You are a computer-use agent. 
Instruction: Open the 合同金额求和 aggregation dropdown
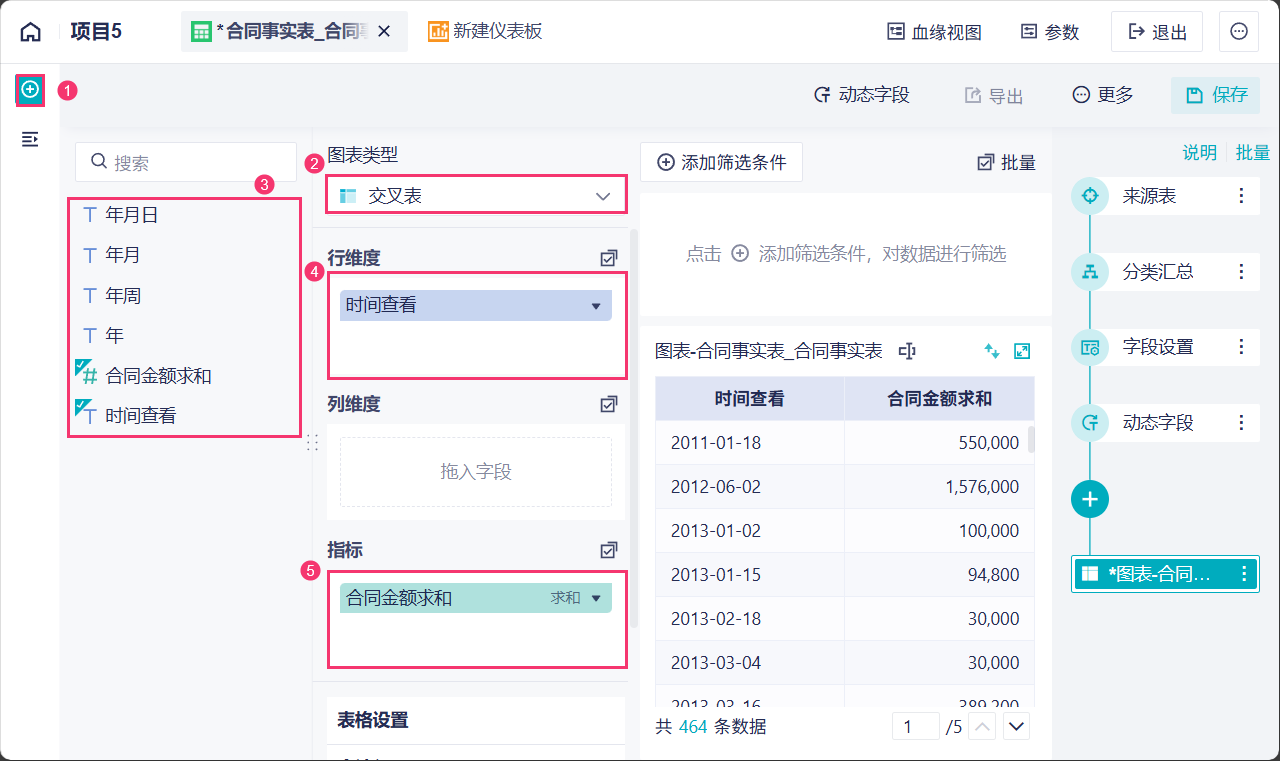coord(596,598)
